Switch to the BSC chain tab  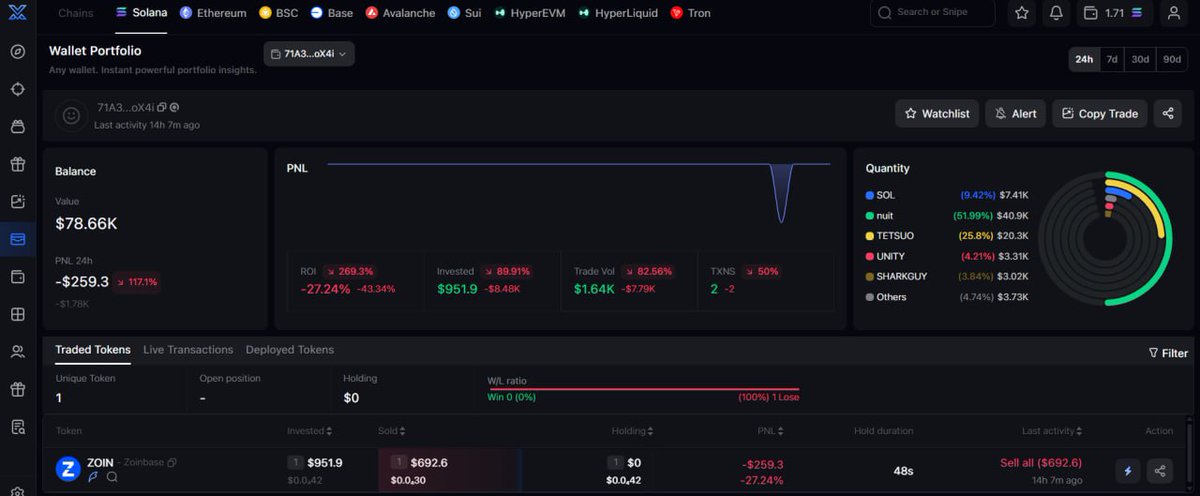(x=278, y=13)
